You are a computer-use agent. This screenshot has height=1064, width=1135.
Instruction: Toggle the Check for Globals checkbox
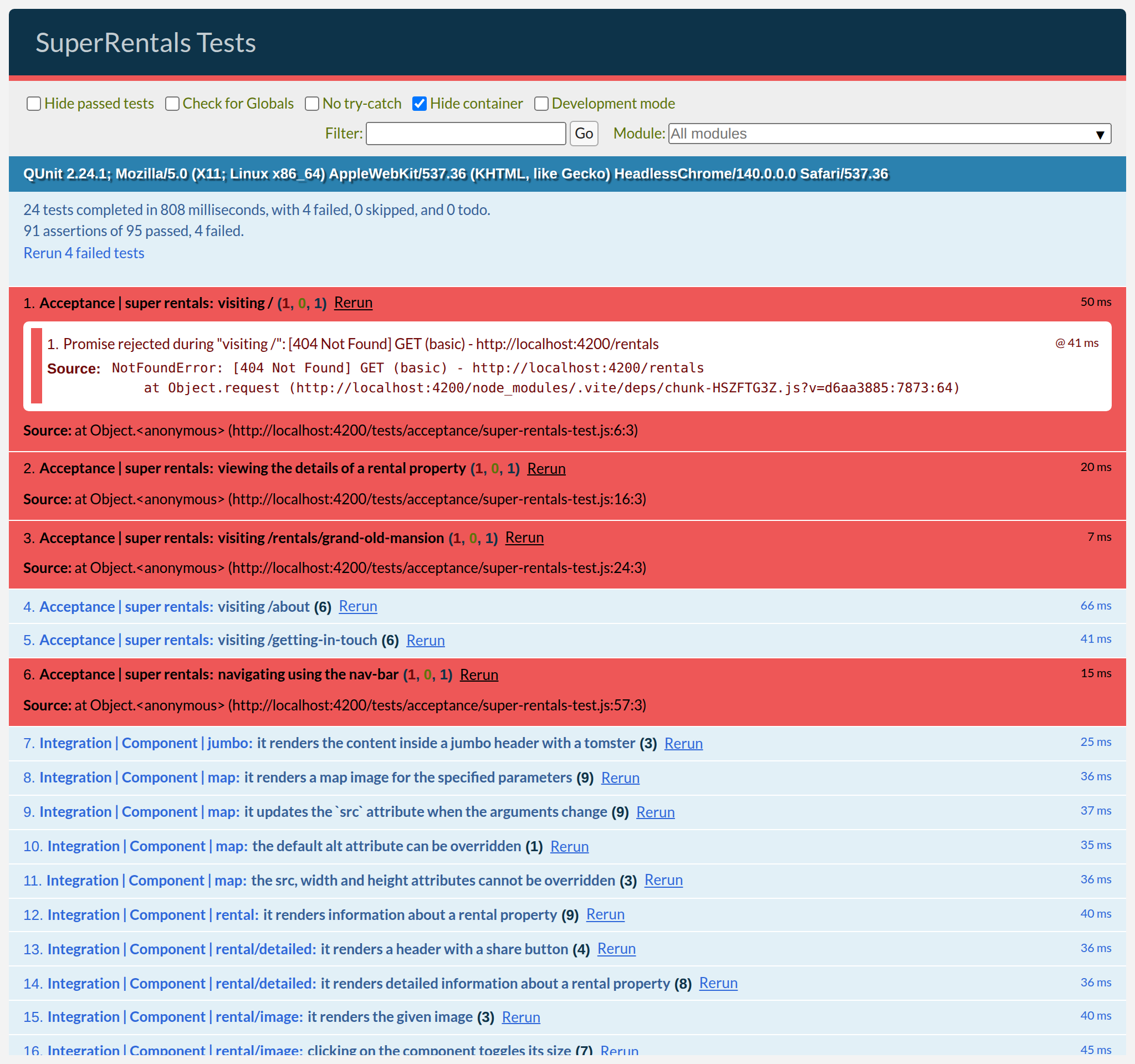pyautogui.click(x=172, y=103)
